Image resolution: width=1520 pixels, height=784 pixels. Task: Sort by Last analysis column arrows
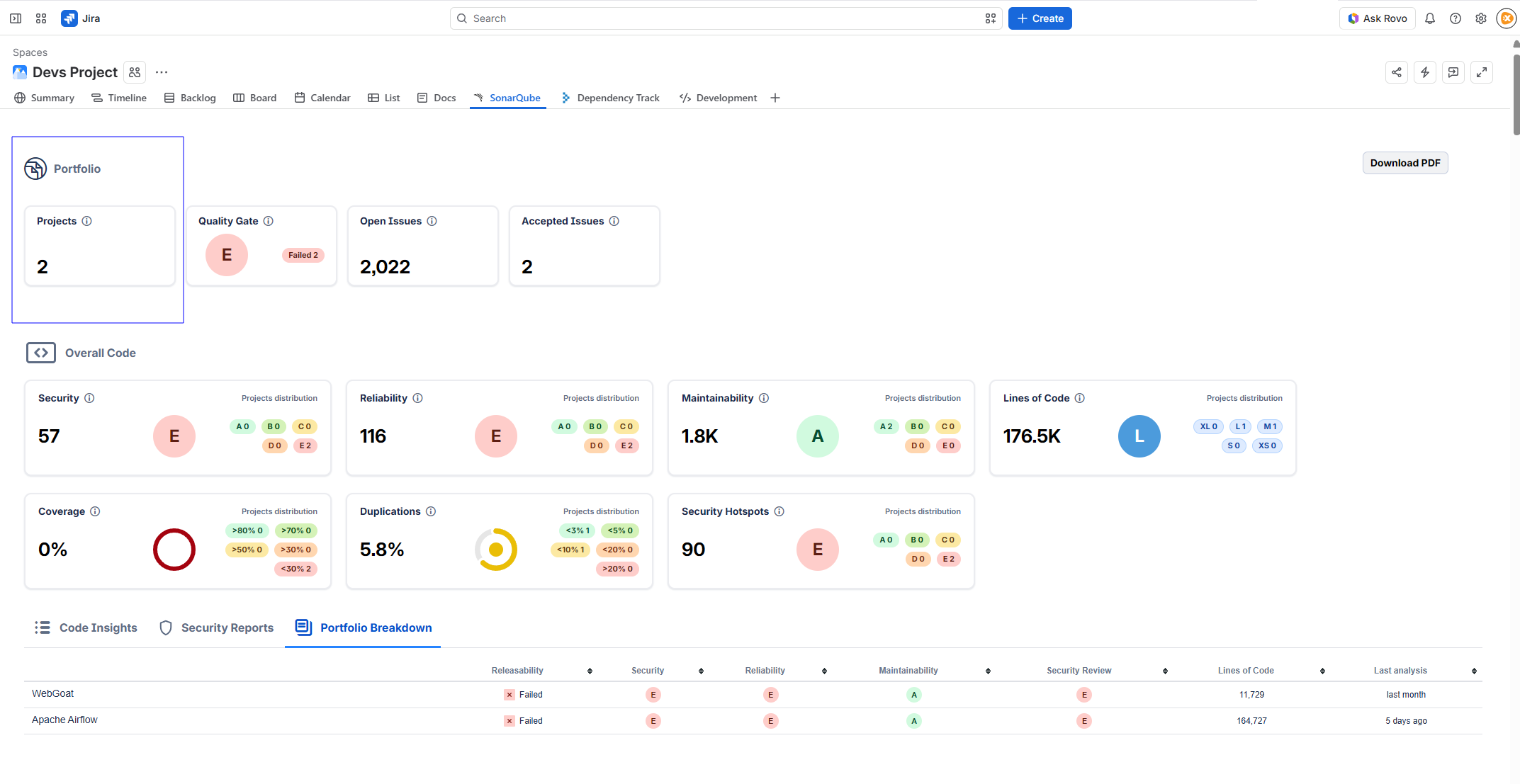(1474, 671)
